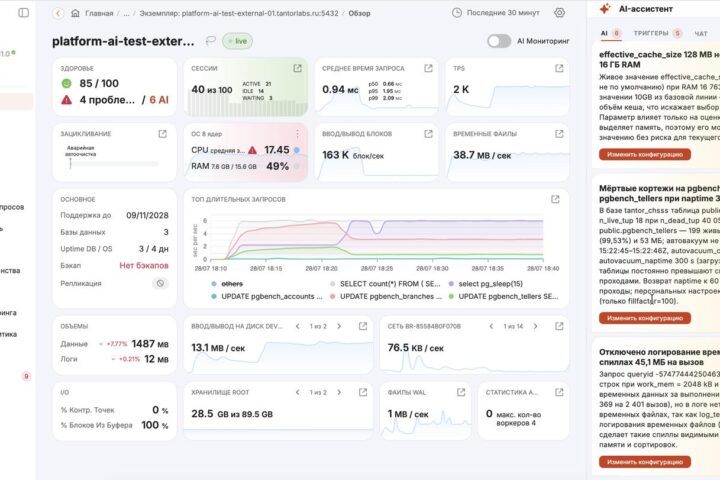Click the Uptime DB / OS value 3 / 4 дн
This screenshot has height=480, width=720.
click(x=153, y=249)
